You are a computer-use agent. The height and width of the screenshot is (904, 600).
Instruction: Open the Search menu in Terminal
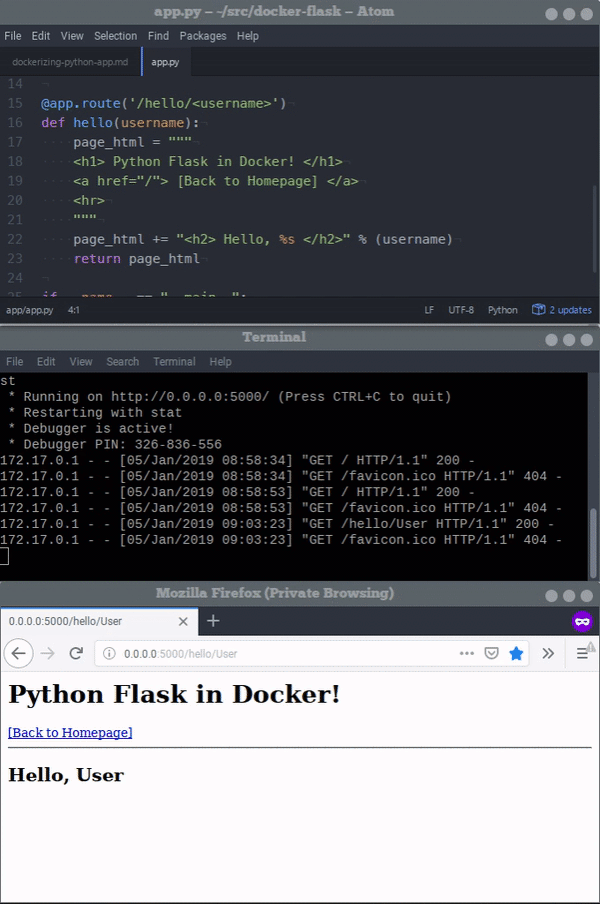tap(123, 361)
